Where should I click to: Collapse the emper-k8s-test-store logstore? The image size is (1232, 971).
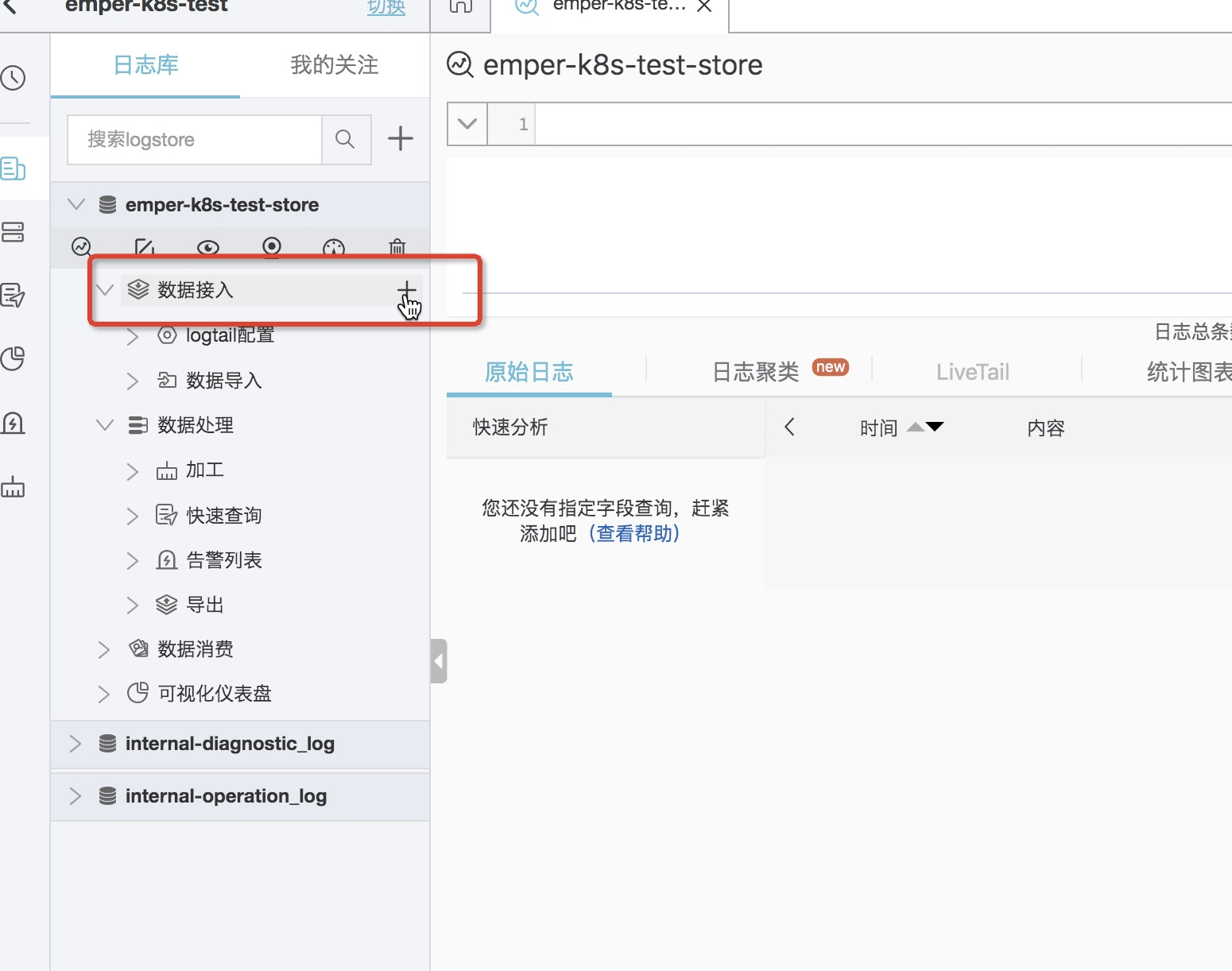point(76,205)
